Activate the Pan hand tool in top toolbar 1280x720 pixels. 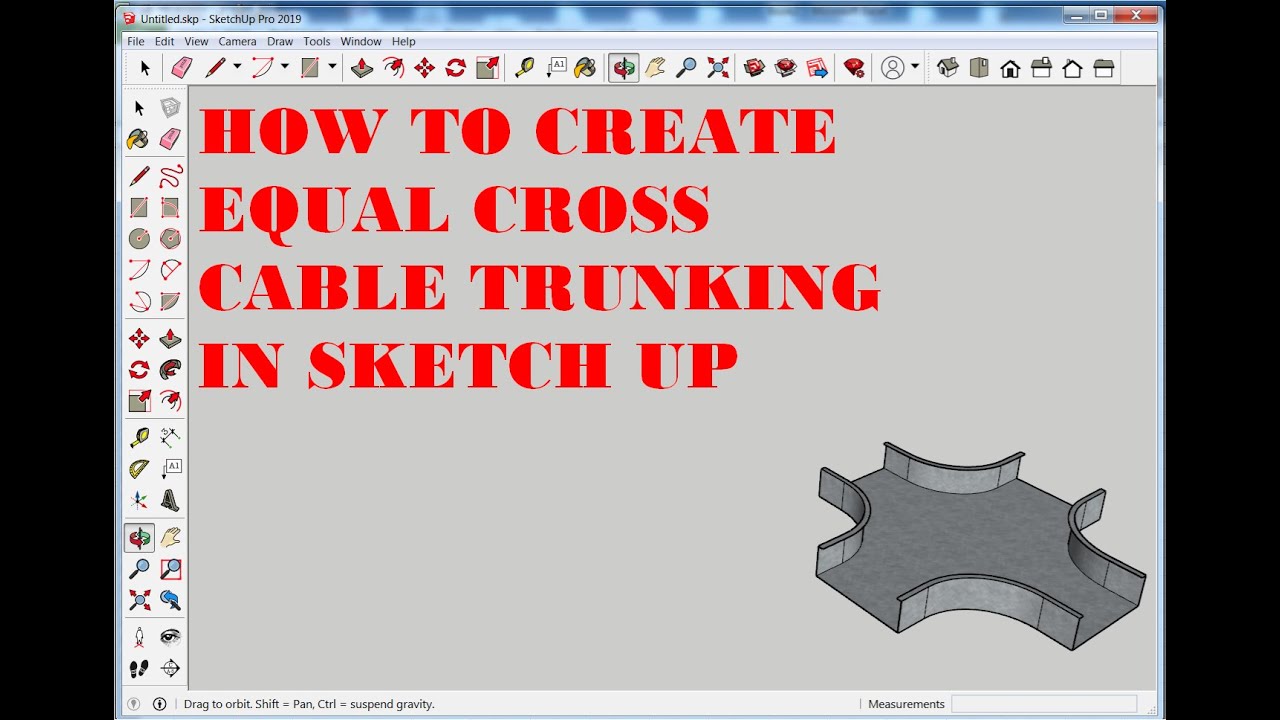point(655,68)
